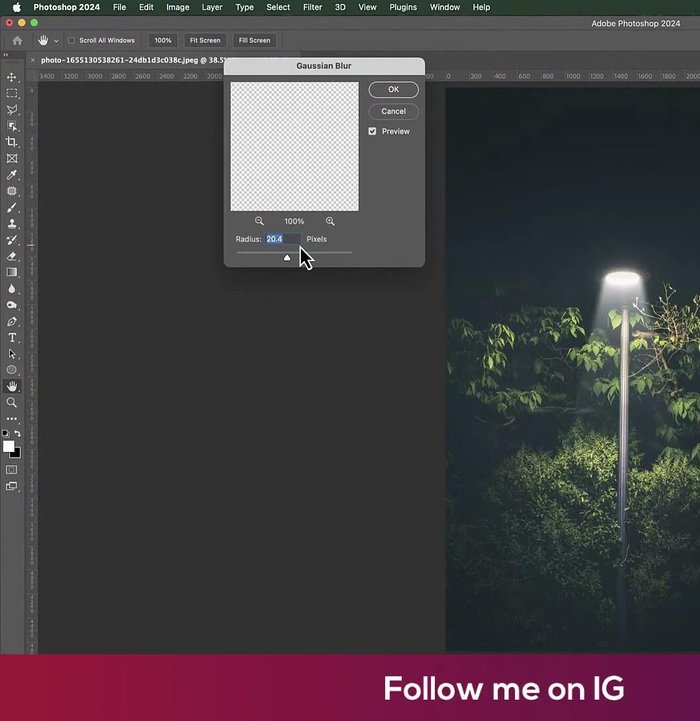The image size is (700, 721).
Task: Select the Crop tool
Action: coord(12,142)
